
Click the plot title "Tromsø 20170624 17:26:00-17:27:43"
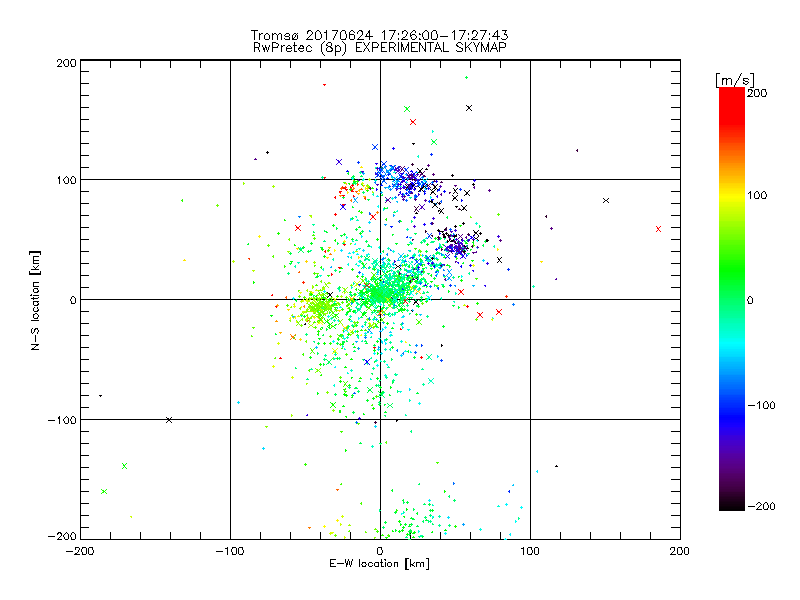379,35
